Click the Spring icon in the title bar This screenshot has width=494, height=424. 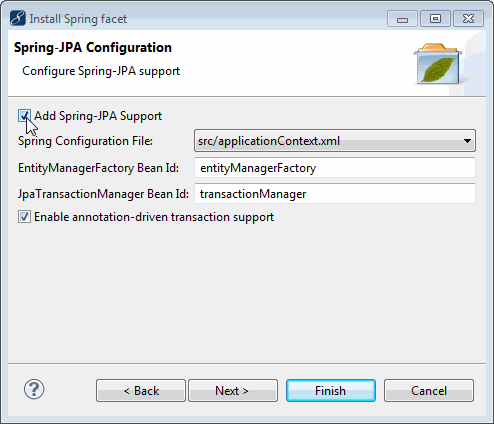click(18, 18)
